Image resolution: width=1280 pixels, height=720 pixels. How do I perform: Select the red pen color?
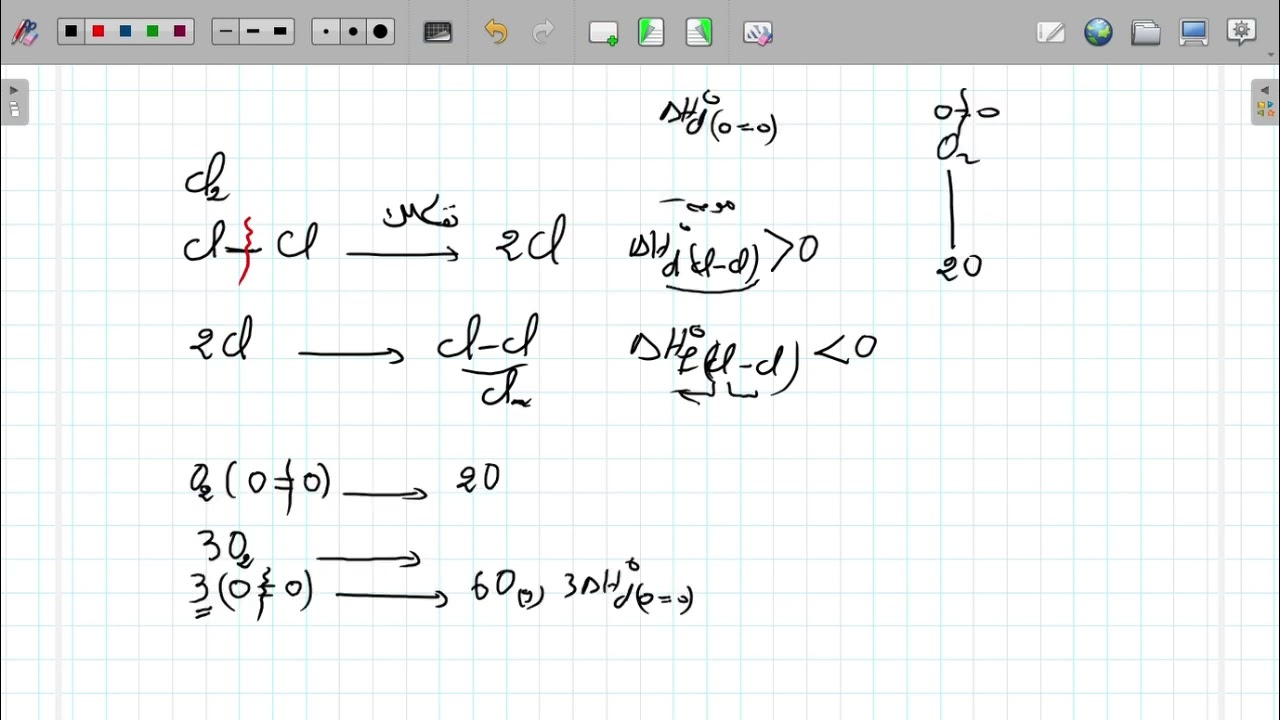(x=98, y=32)
